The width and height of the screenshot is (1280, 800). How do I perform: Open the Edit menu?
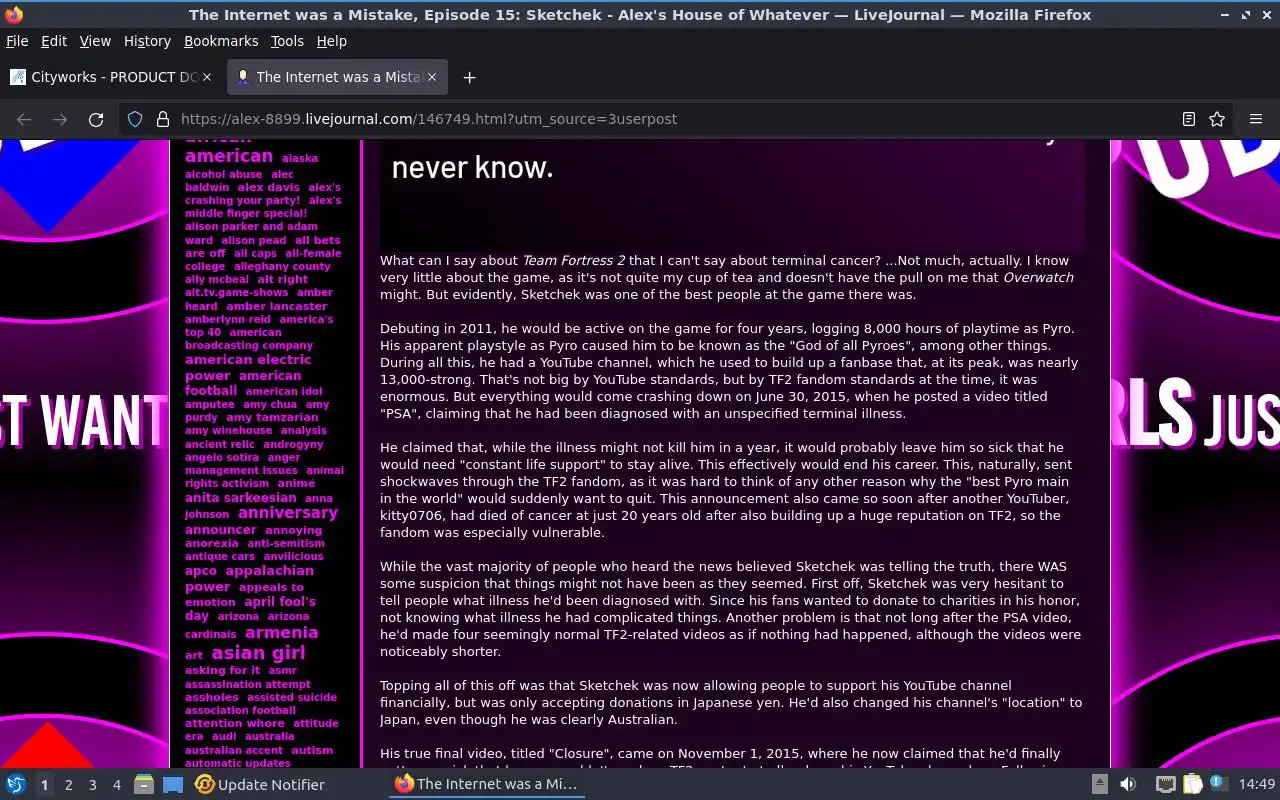(54, 41)
